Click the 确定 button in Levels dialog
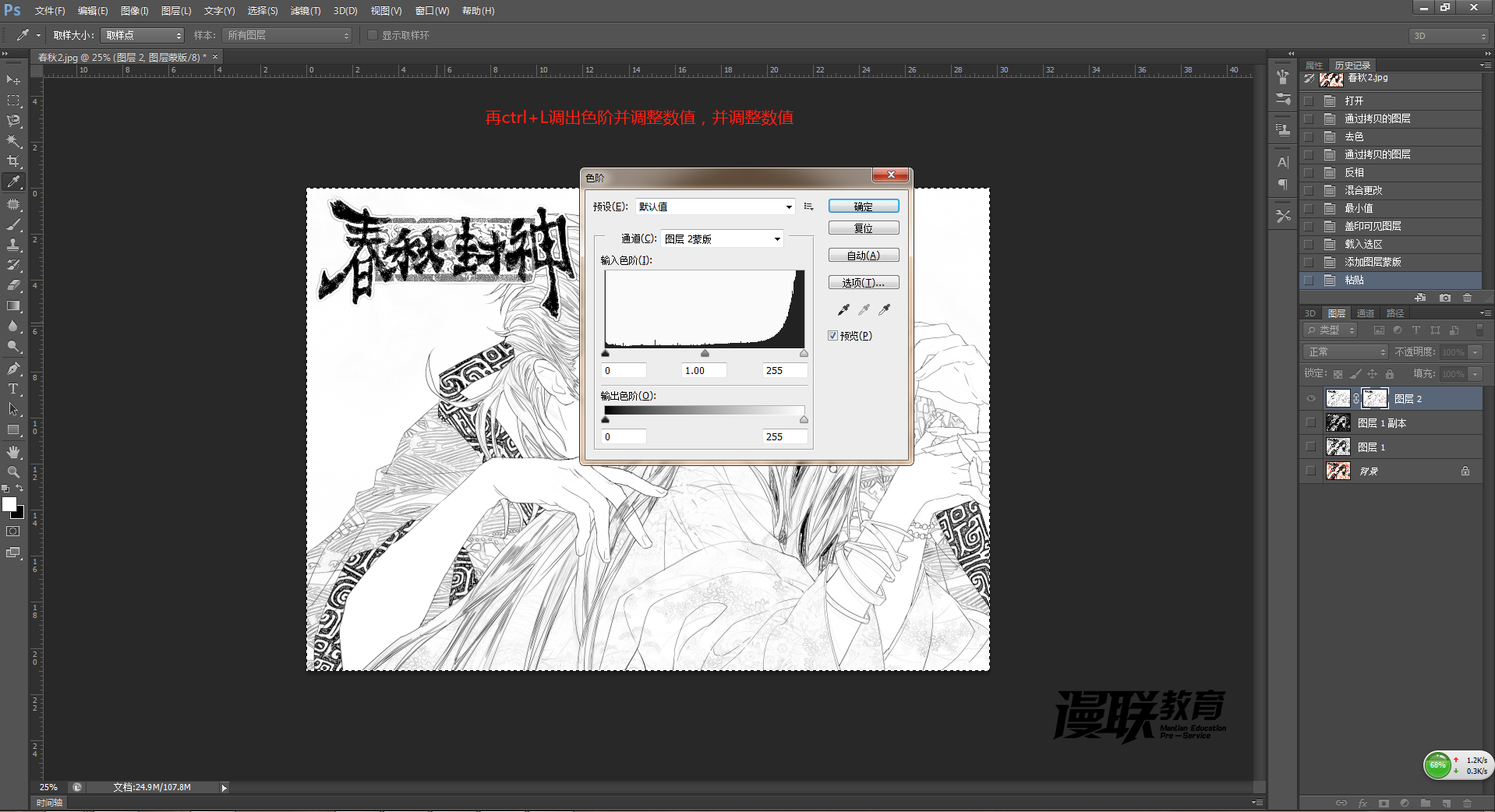This screenshot has height=812, width=1495. (864, 207)
